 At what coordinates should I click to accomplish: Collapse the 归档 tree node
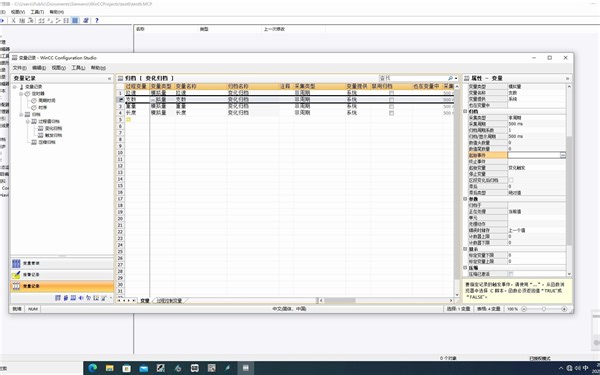click(21, 114)
